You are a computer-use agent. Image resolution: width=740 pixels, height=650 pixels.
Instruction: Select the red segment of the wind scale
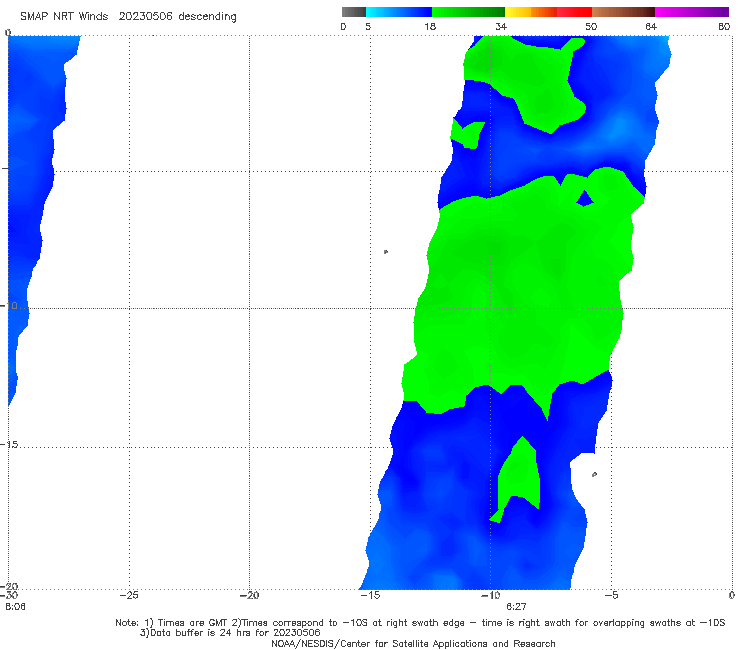(x=574, y=12)
